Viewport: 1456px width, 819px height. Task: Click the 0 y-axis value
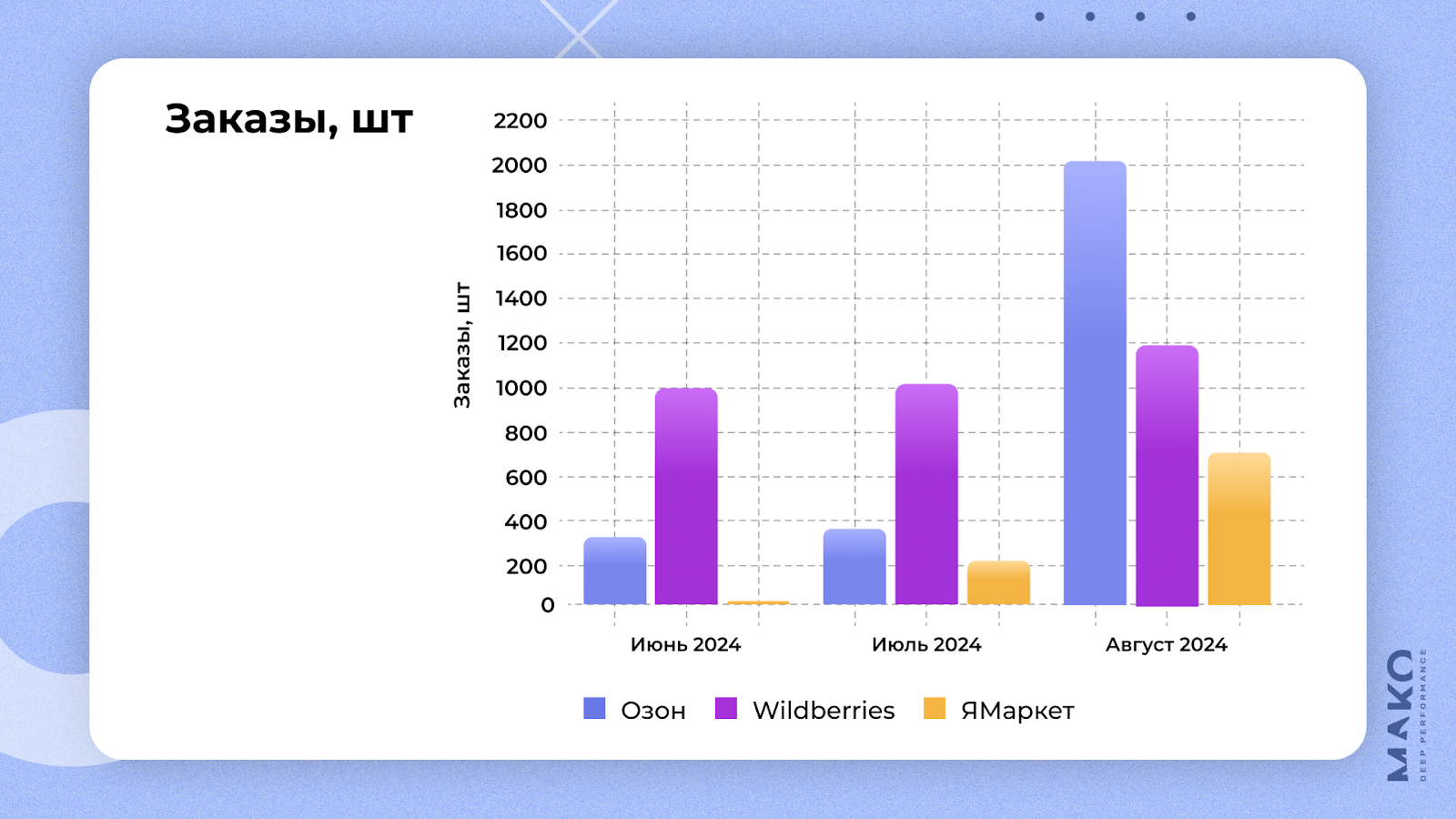(x=548, y=605)
